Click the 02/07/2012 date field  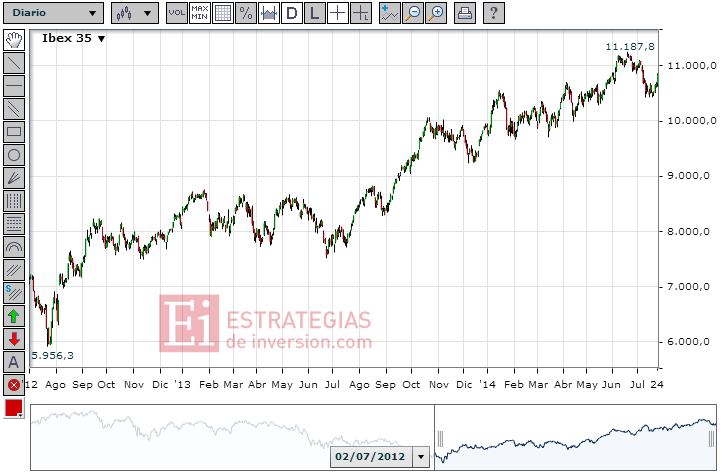pos(371,457)
